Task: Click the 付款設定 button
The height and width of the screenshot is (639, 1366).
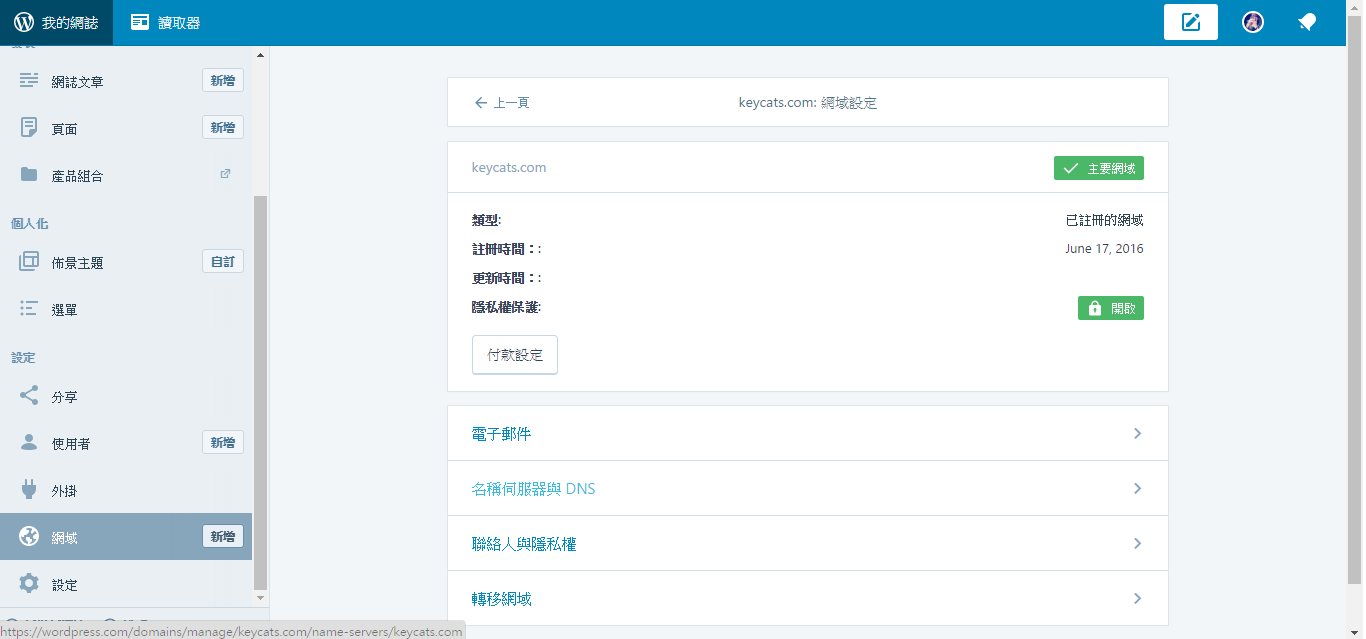Action: 515,355
